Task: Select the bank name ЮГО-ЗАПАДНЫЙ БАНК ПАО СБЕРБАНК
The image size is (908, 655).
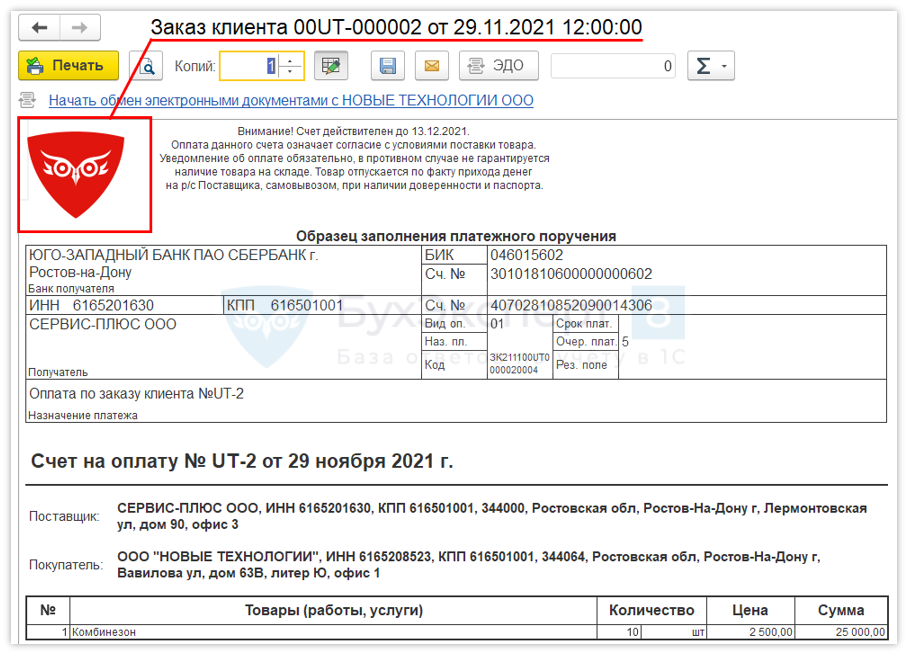Action: [x=173, y=264]
